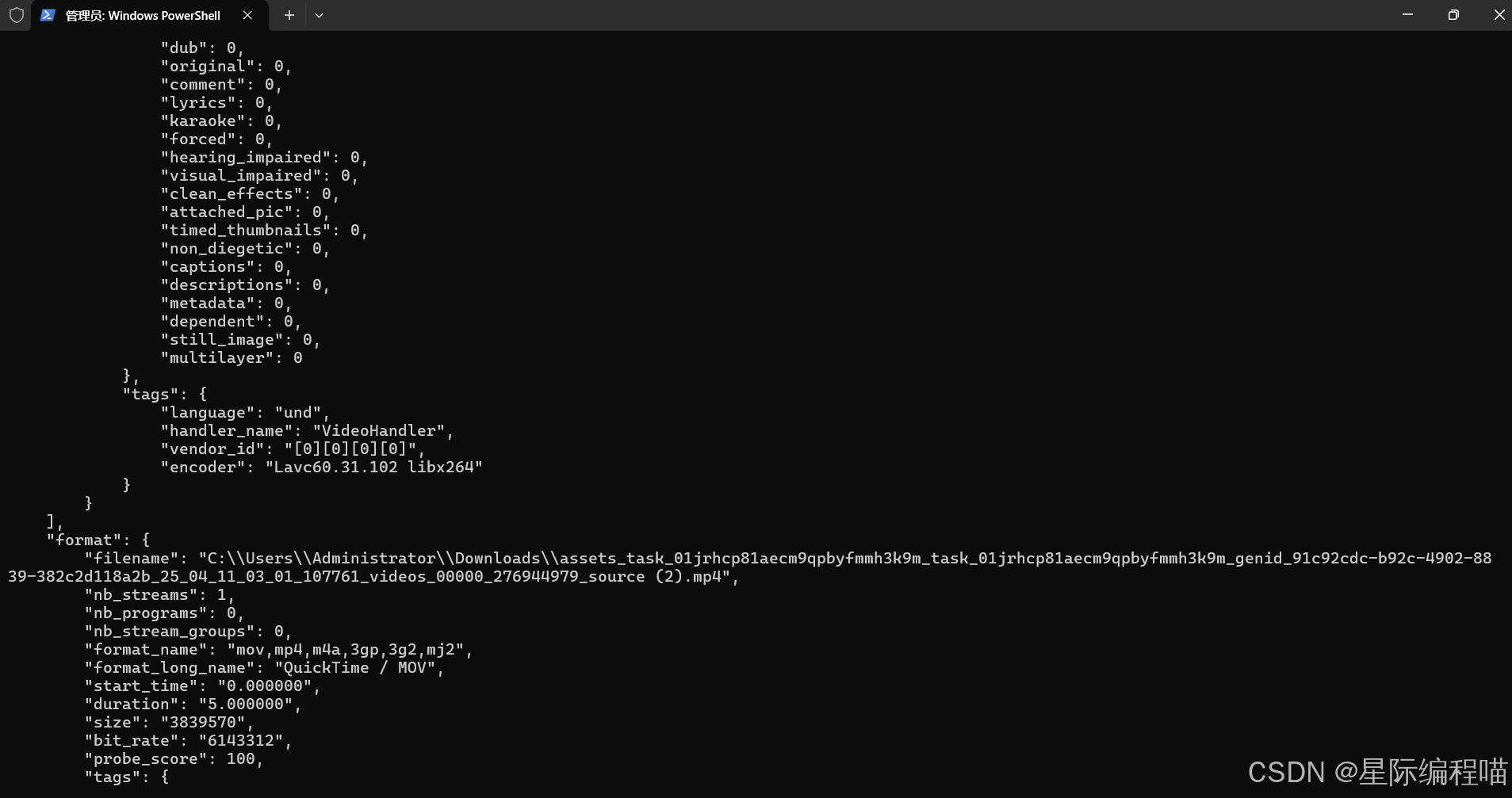The height and width of the screenshot is (798, 1512).
Task: Open the tab list dropdown chevron
Action: tap(319, 15)
